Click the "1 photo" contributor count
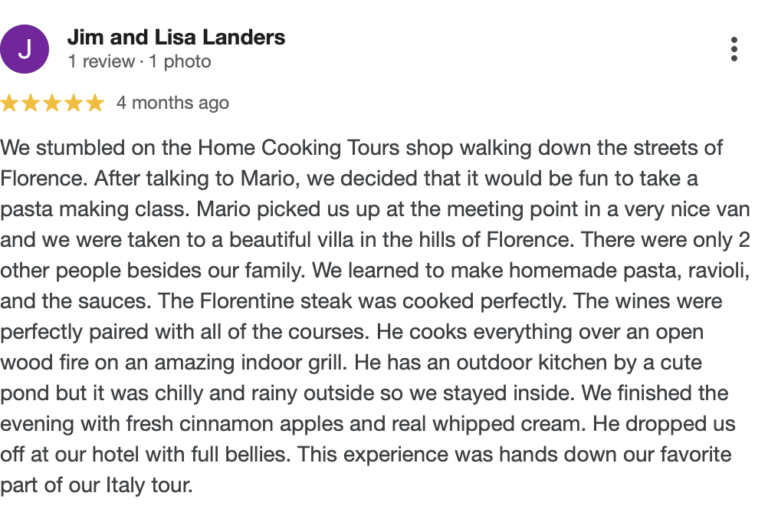Image resolution: width=768 pixels, height=506 pixels. tap(180, 62)
